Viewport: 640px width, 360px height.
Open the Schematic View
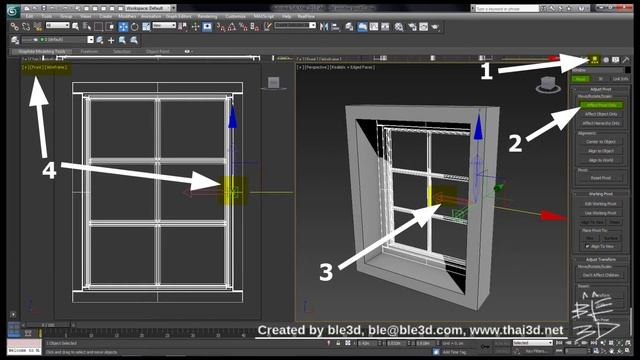point(385,27)
